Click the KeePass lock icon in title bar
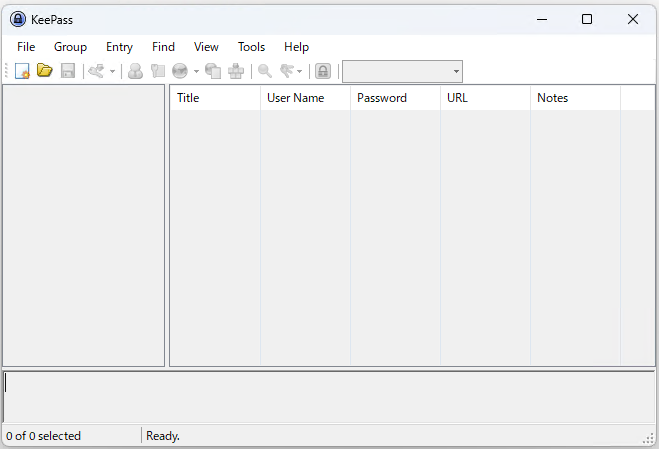 (x=18, y=19)
